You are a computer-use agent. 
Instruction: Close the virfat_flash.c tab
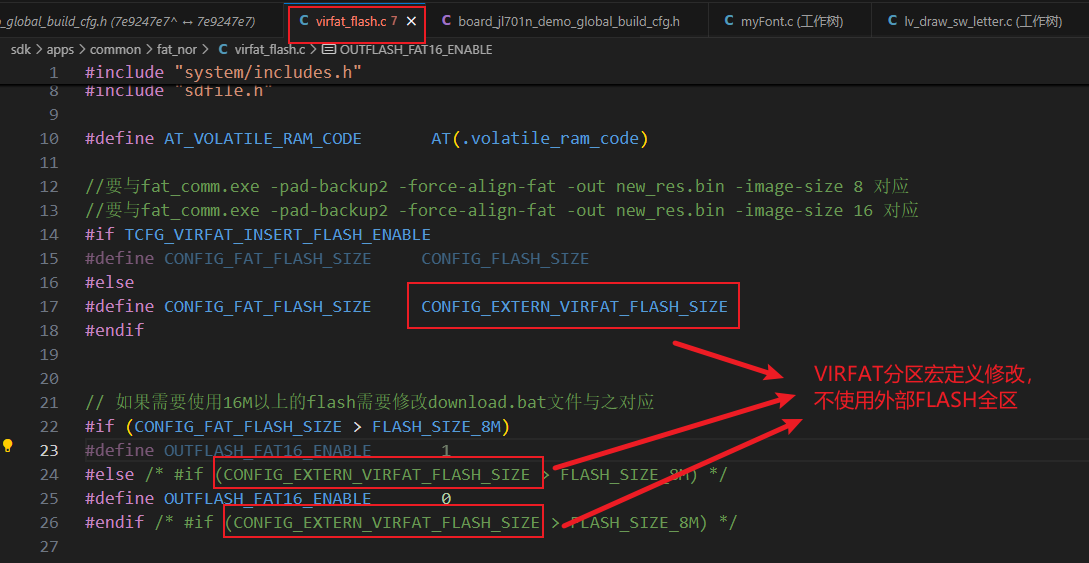point(411,22)
